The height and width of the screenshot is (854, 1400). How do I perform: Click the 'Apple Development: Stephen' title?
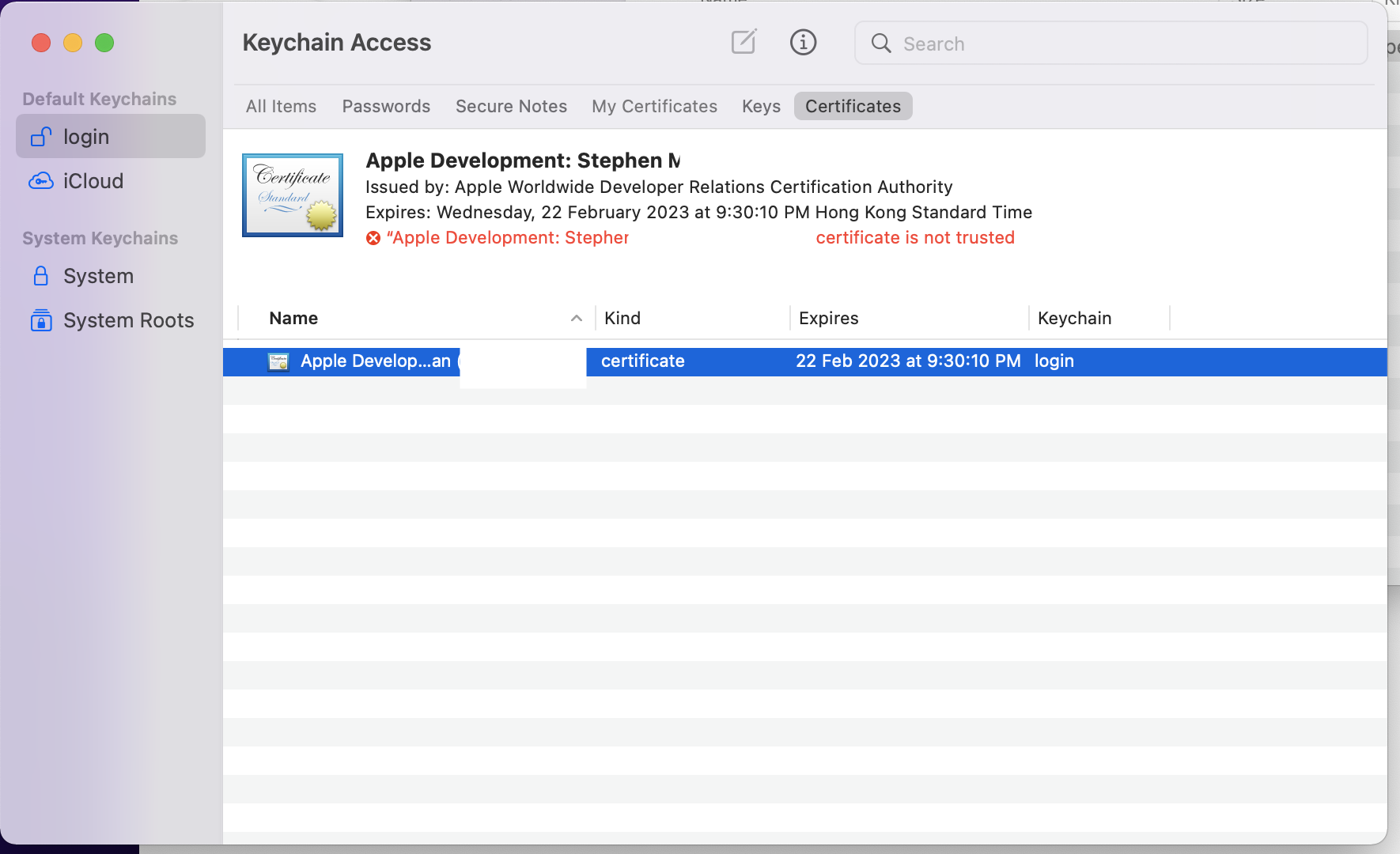tap(523, 161)
